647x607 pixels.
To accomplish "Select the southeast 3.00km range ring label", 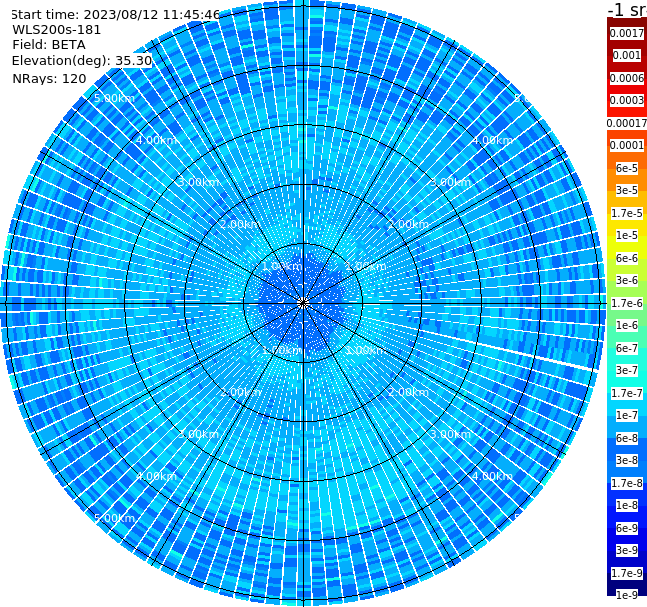I will (450, 434).
